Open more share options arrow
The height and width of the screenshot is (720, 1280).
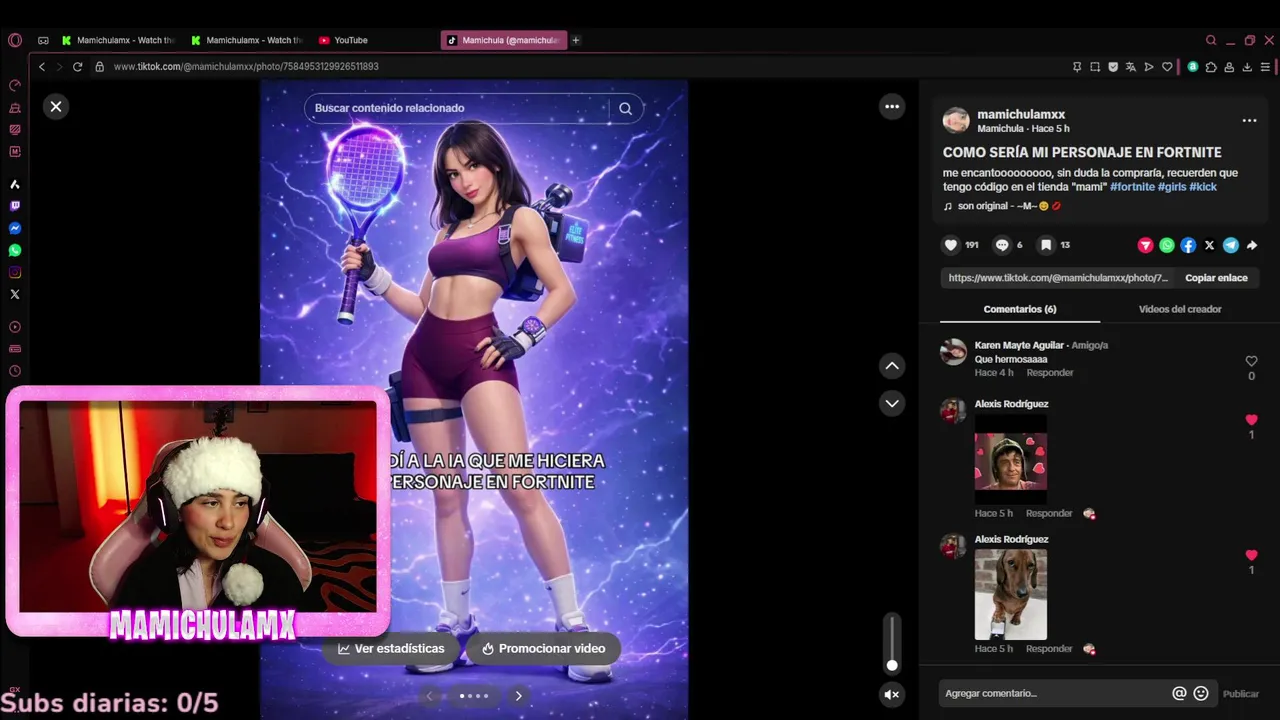point(1252,245)
